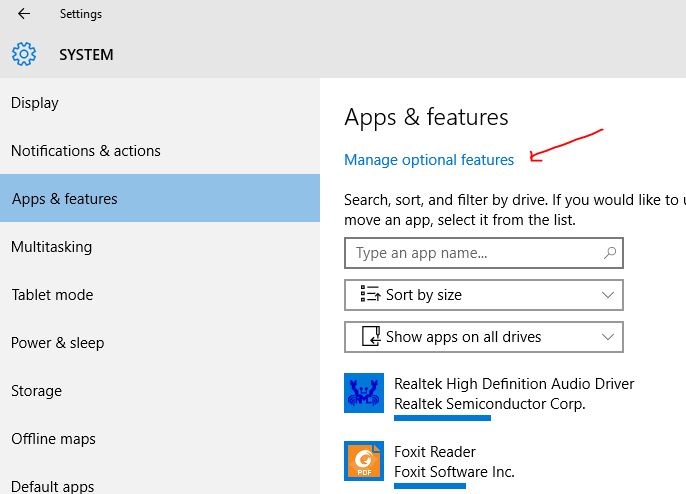686x494 pixels.
Task: Open Tablet mode settings
Action: pyautogui.click(x=160, y=294)
